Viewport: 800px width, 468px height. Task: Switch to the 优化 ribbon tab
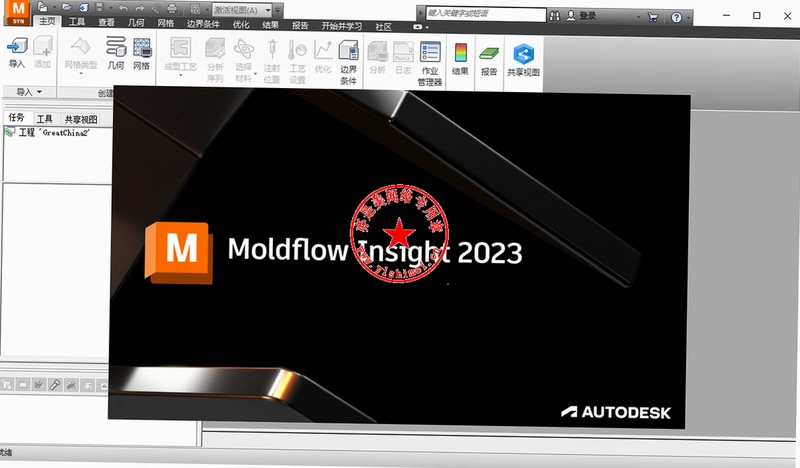pos(241,24)
